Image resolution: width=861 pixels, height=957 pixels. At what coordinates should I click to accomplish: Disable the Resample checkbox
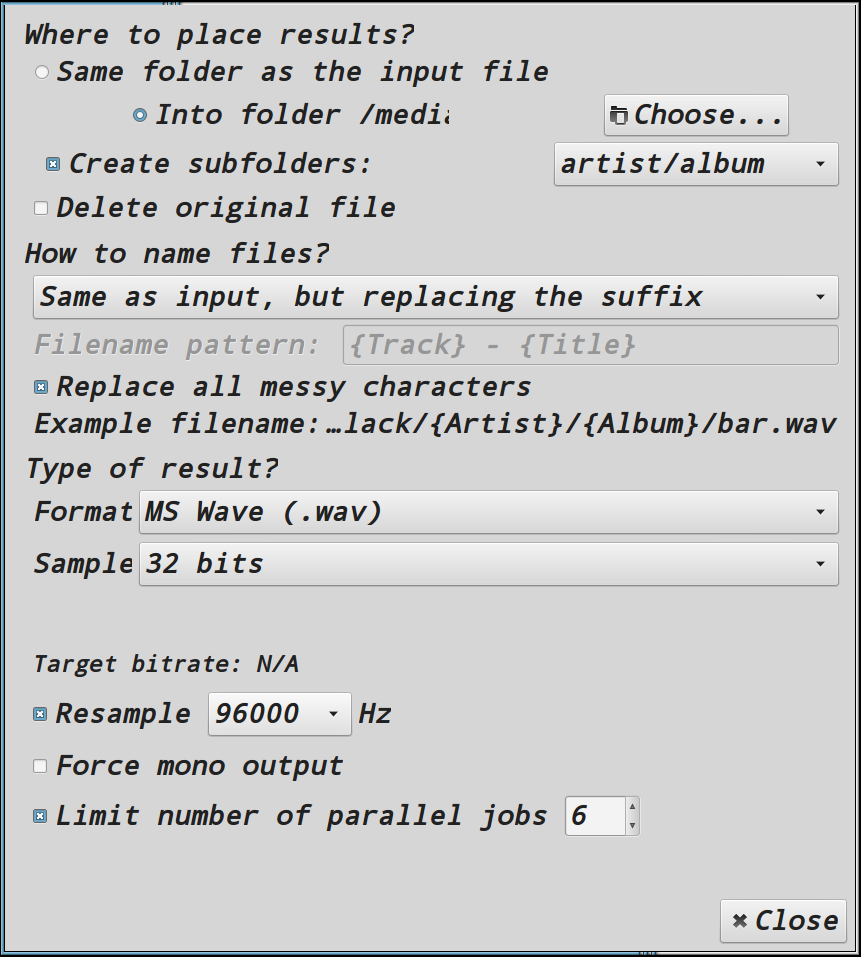[x=40, y=714]
